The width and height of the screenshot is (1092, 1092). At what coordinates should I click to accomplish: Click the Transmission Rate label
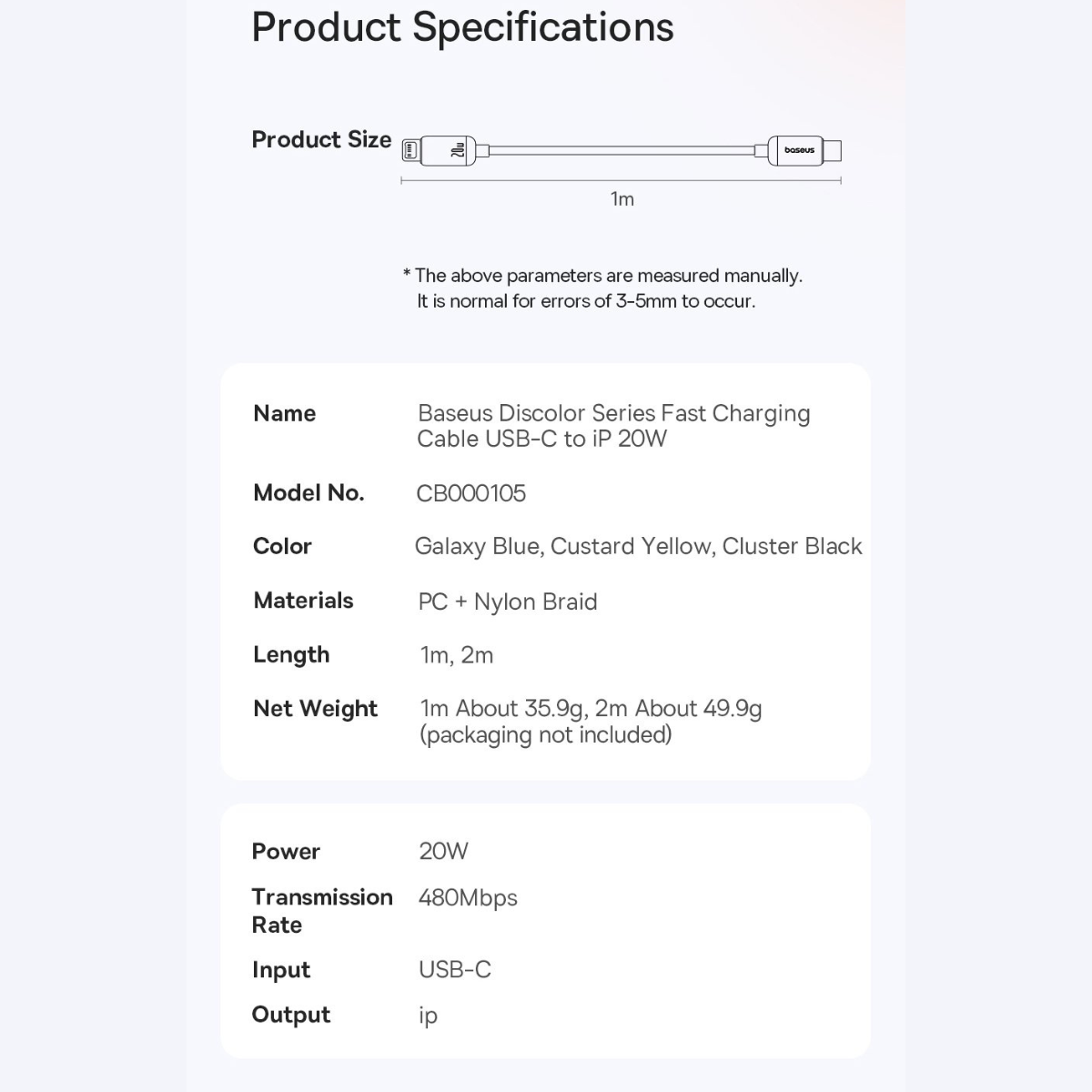click(321, 911)
